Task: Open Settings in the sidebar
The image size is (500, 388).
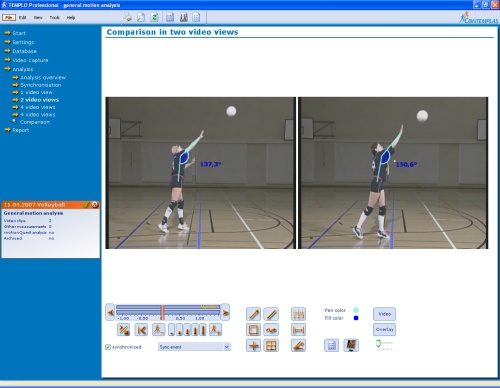Action: [23, 42]
